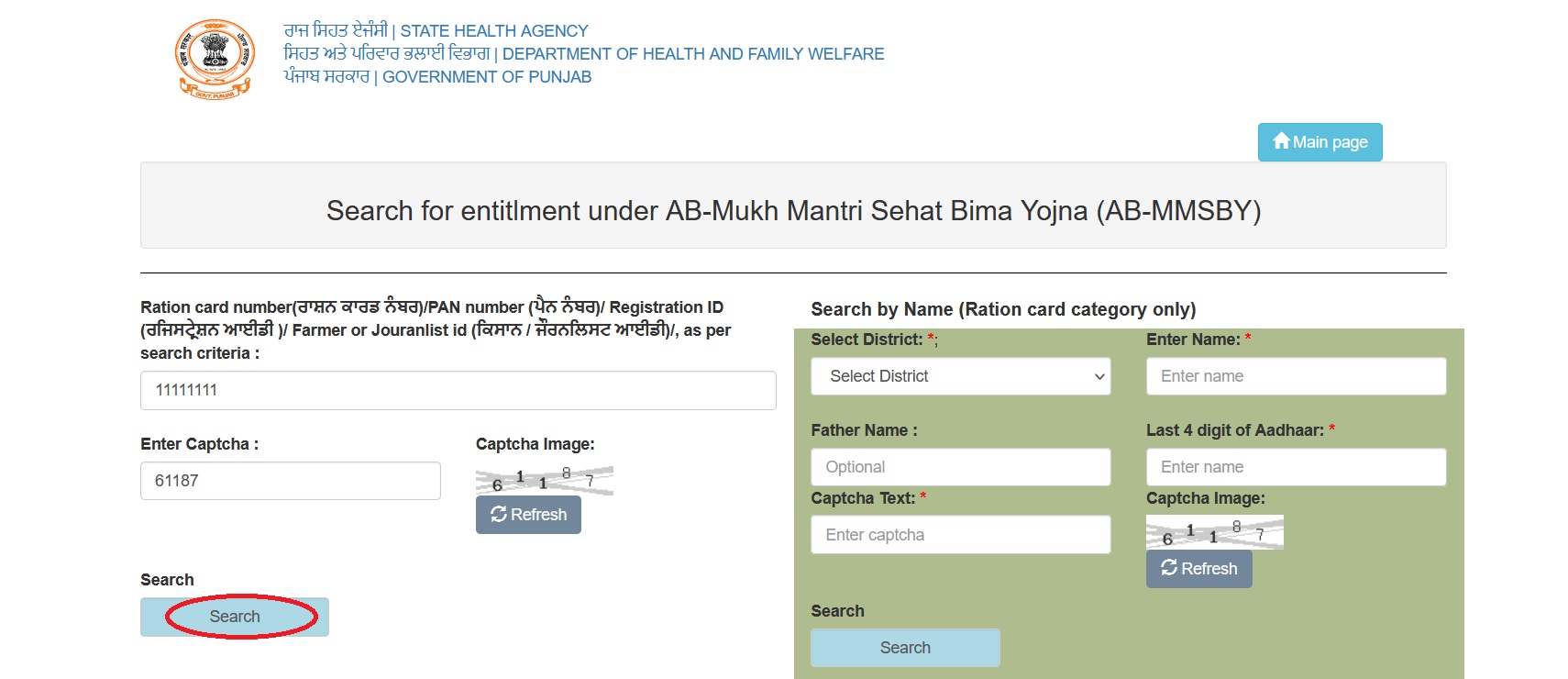Select the optional Father Name field
The width and height of the screenshot is (1568, 679).
point(960,467)
